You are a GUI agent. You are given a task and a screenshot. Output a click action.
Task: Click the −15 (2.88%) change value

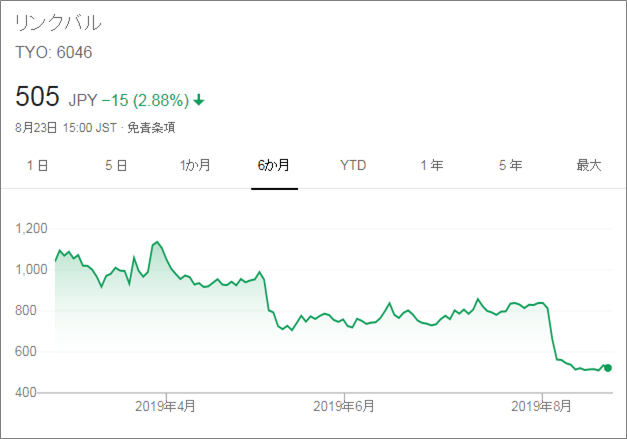tap(145, 100)
